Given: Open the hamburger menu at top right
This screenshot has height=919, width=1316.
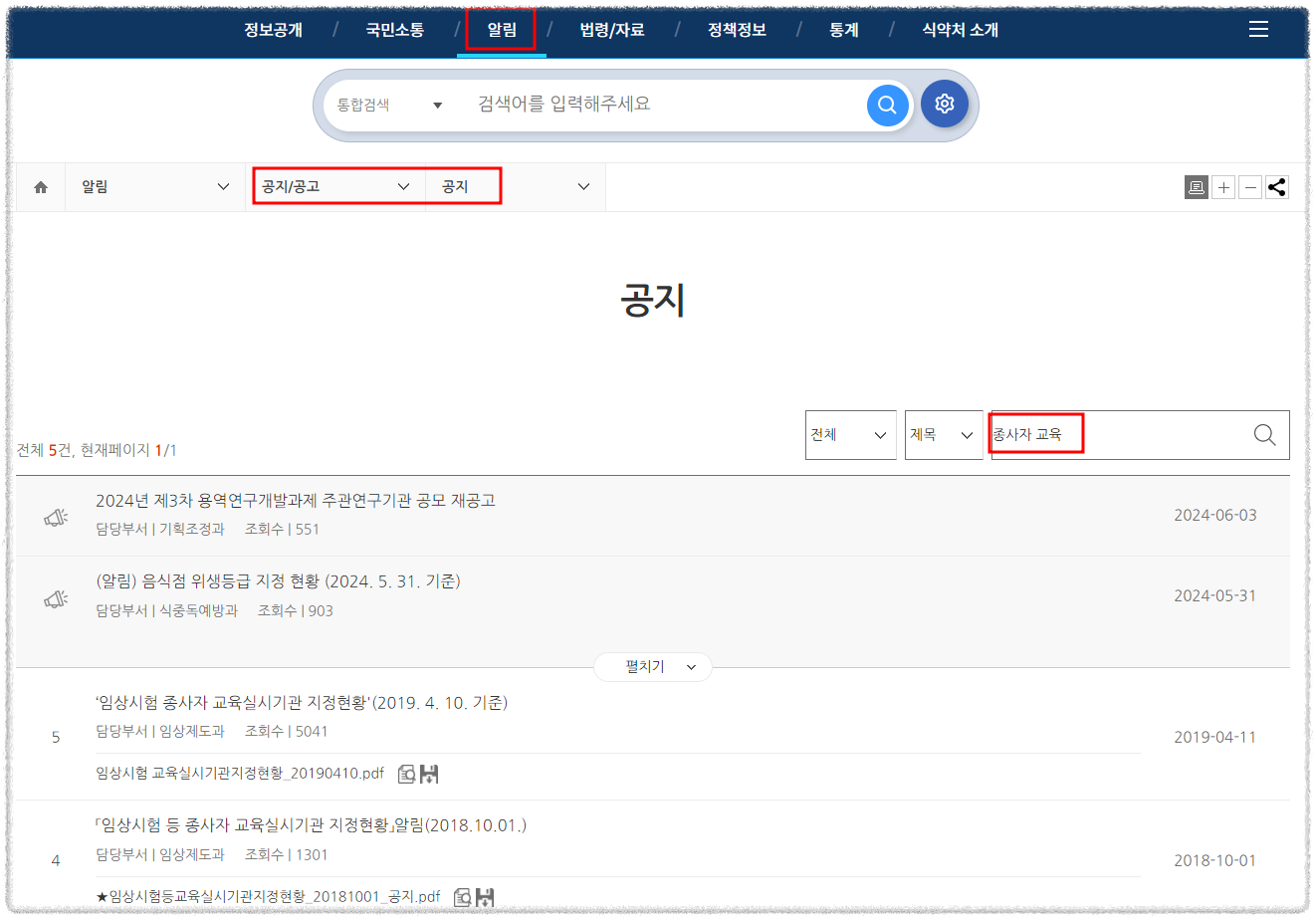Looking at the screenshot, I should (x=1258, y=29).
